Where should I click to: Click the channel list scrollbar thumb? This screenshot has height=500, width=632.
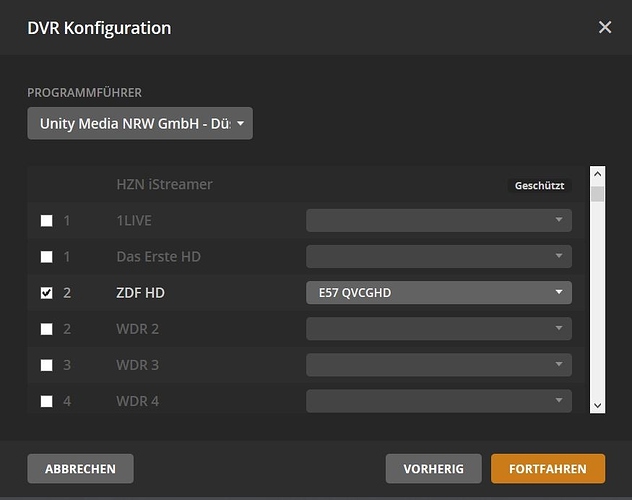click(x=597, y=194)
